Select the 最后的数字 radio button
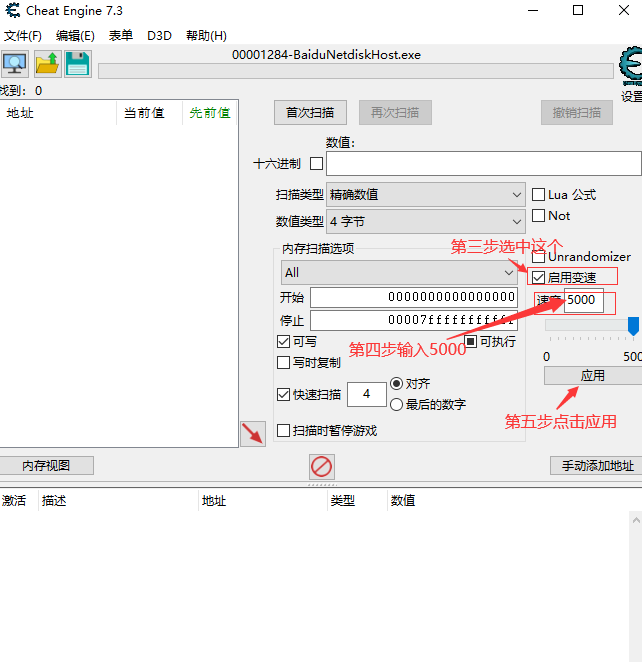This screenshot has height=662, width=642. (x=397, y=405)
